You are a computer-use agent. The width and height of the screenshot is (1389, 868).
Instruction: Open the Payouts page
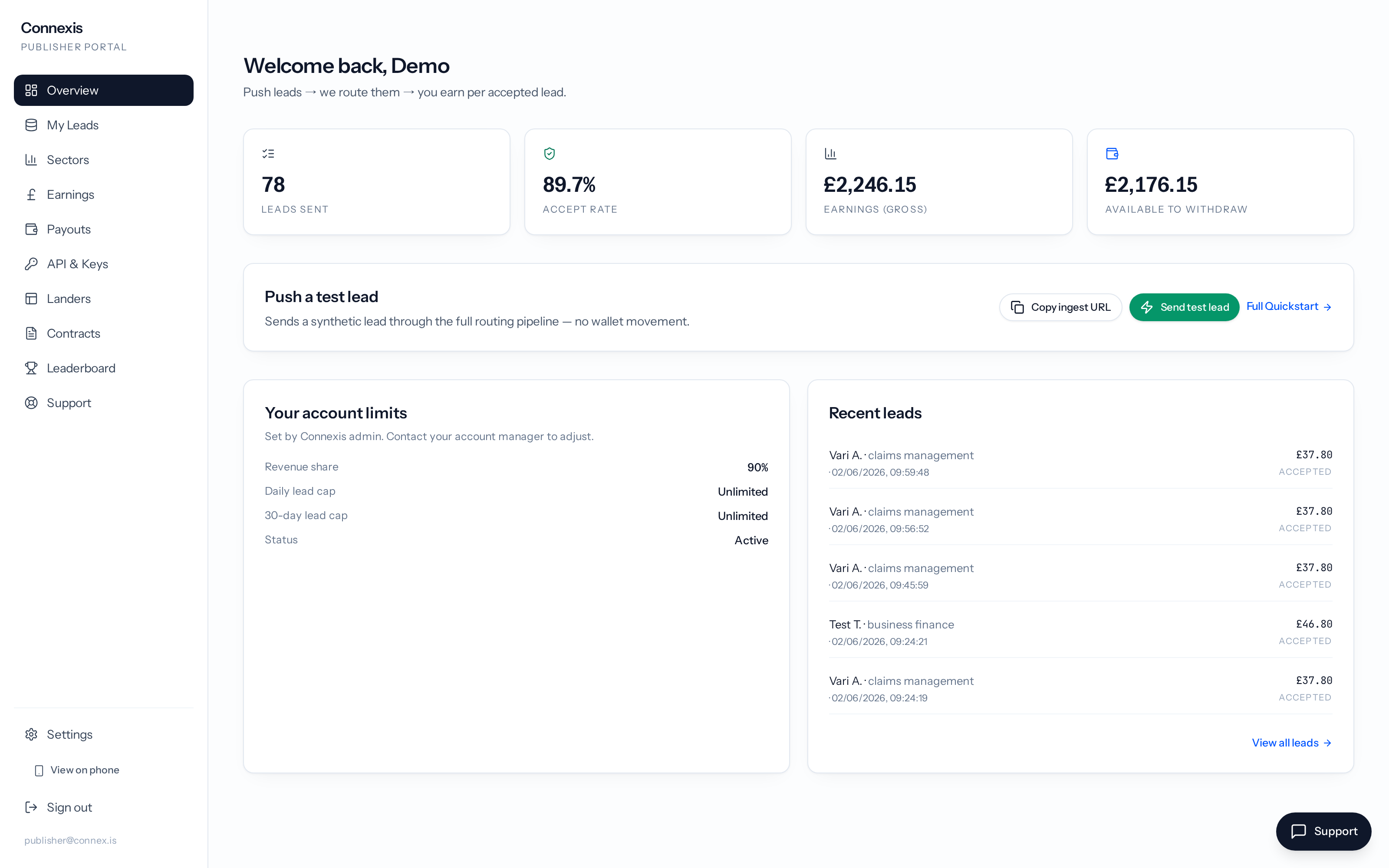click(103, 229)
